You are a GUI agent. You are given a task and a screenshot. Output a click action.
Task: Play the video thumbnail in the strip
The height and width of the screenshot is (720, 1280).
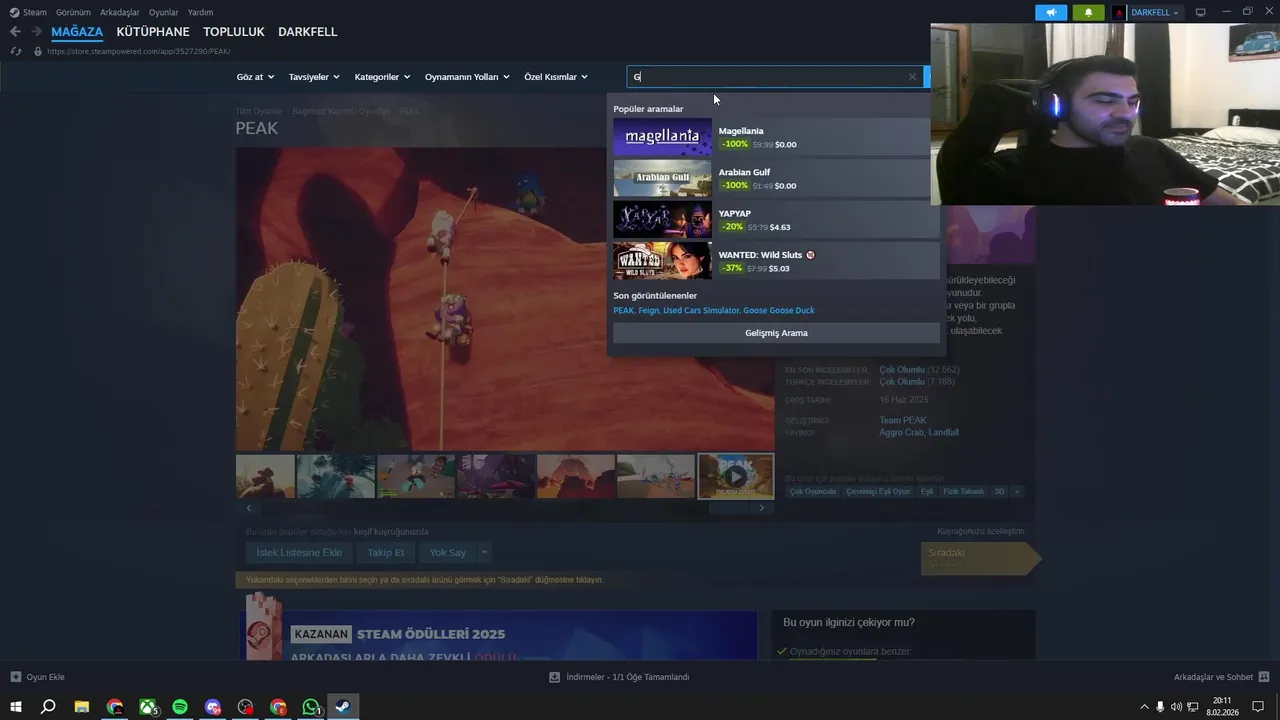point(736,476)
